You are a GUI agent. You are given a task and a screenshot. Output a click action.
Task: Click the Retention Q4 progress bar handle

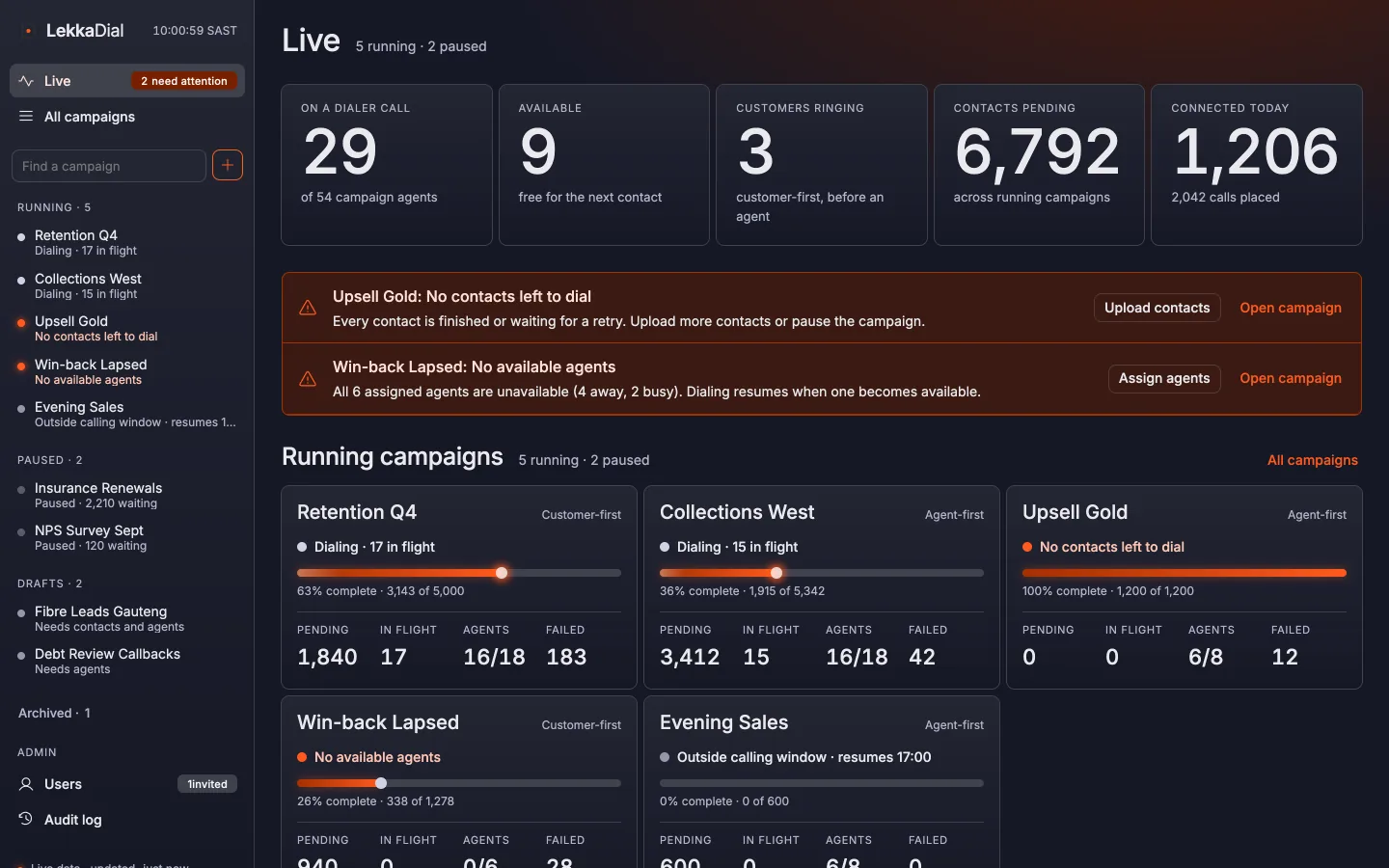(502, 573)
